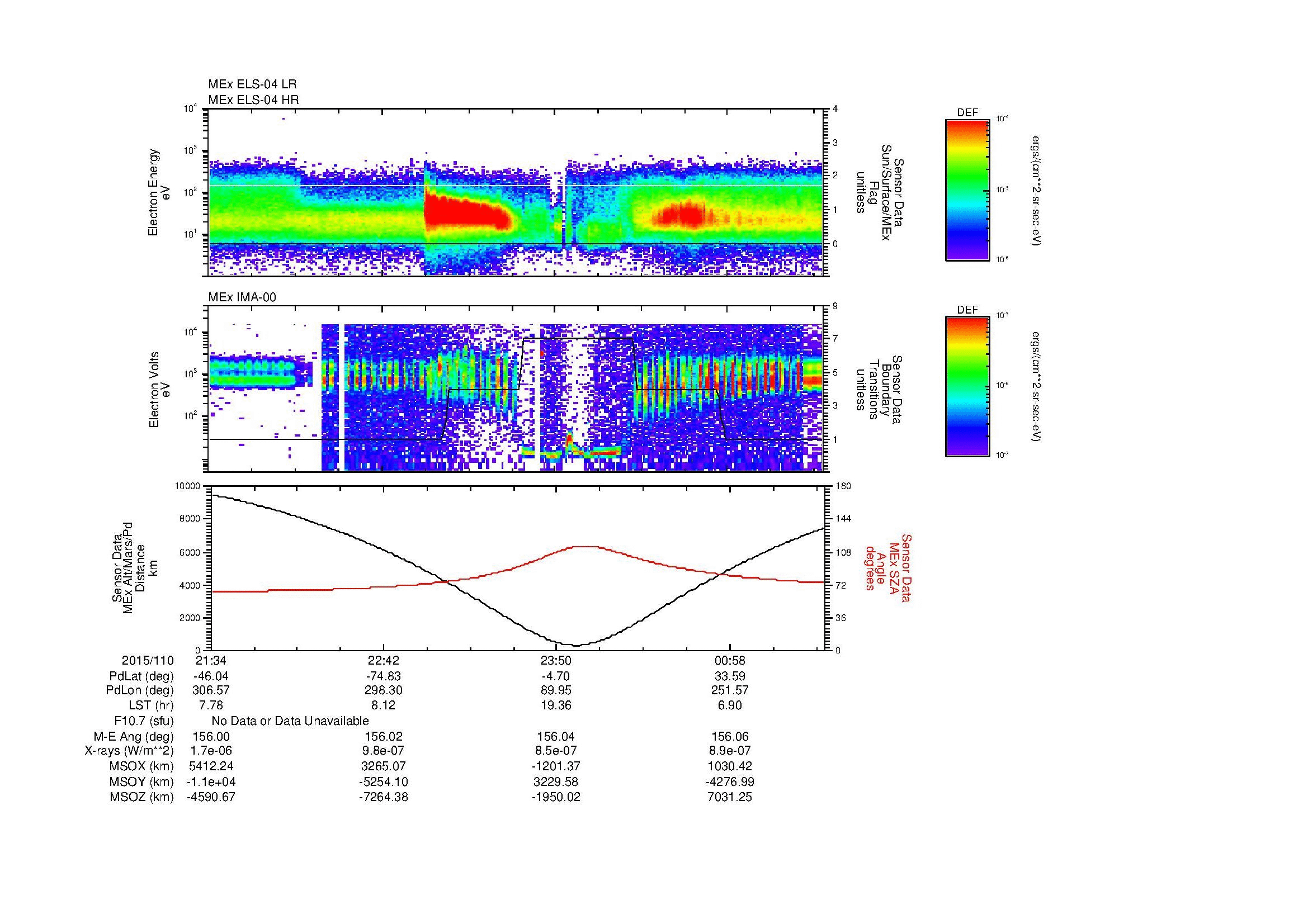This screenshot has height=924, width=1308.
Task: Click the MSOX value '5412.24'
Action: [211, 766]
